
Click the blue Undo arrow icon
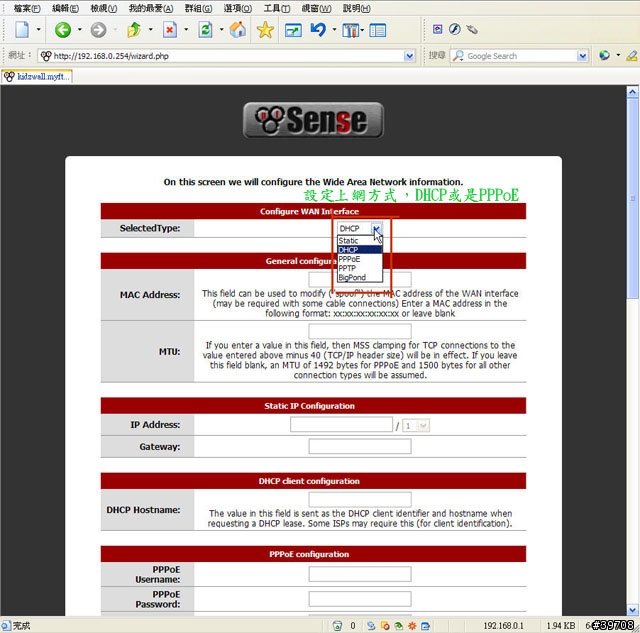point(318,30)
